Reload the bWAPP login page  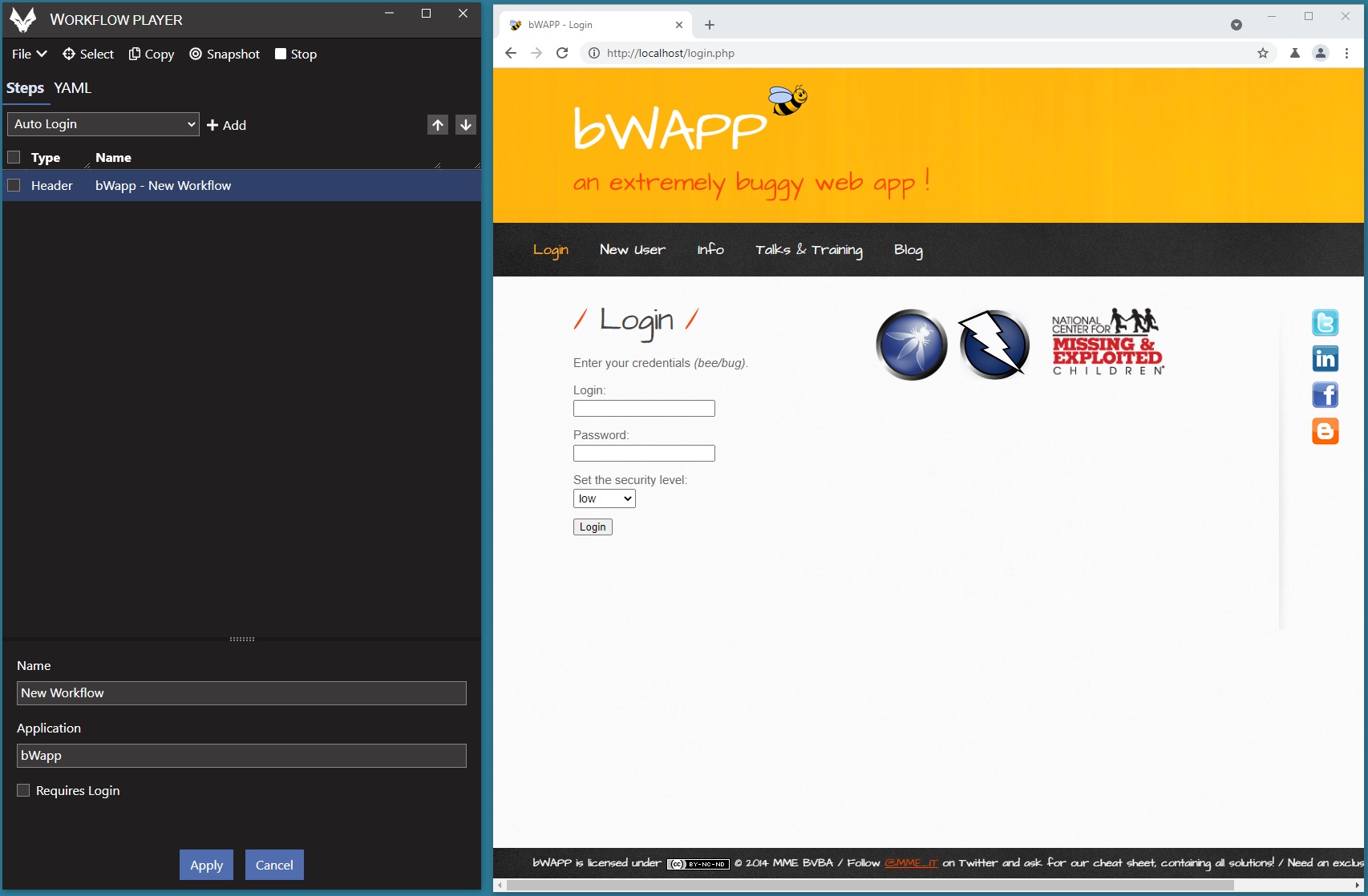pos(562,53)
